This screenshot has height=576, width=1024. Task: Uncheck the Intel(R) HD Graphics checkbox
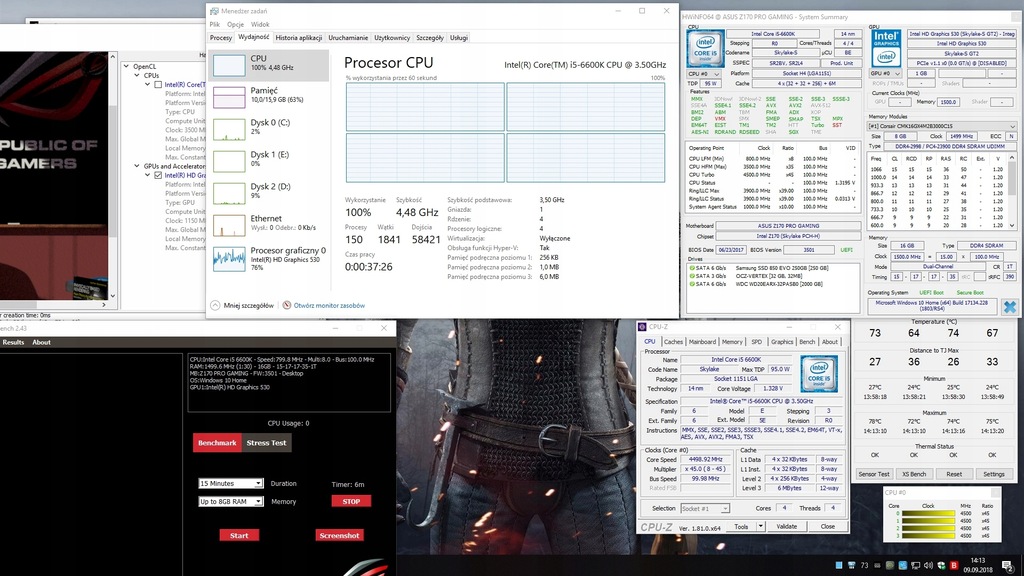[x=158, y=175]
